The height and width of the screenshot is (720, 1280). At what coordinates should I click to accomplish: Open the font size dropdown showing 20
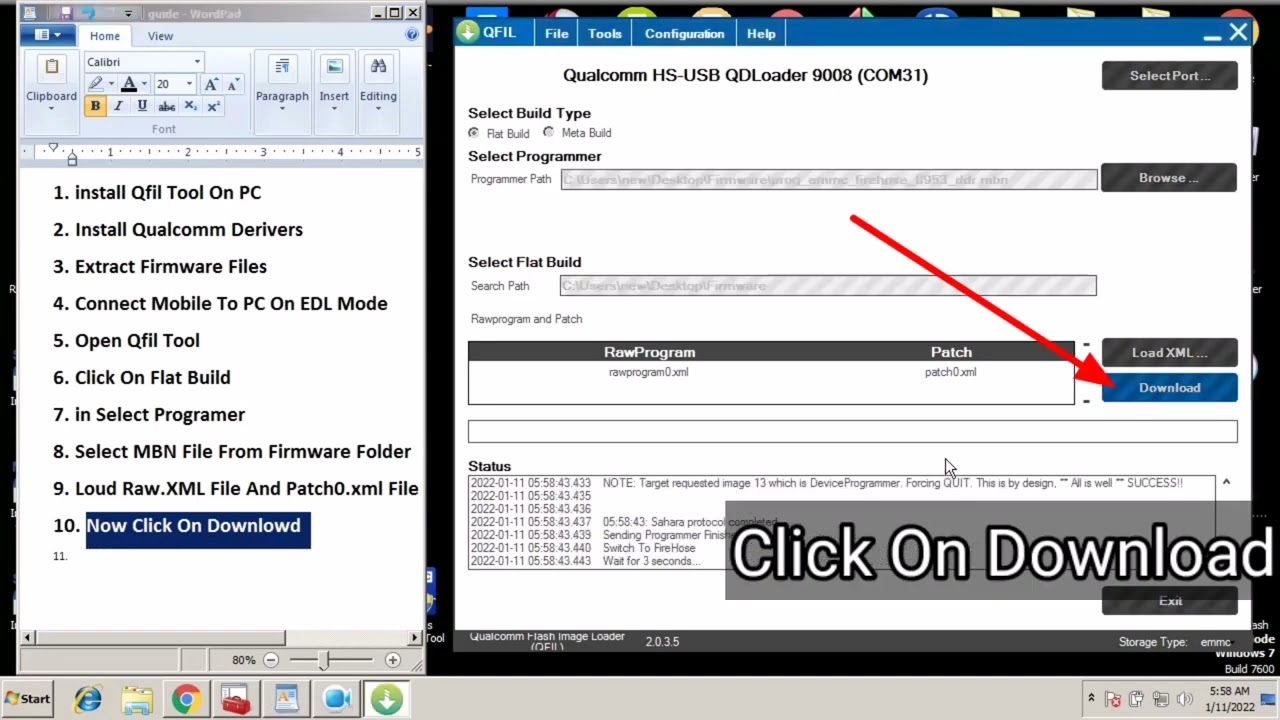(x=189, y=84)
